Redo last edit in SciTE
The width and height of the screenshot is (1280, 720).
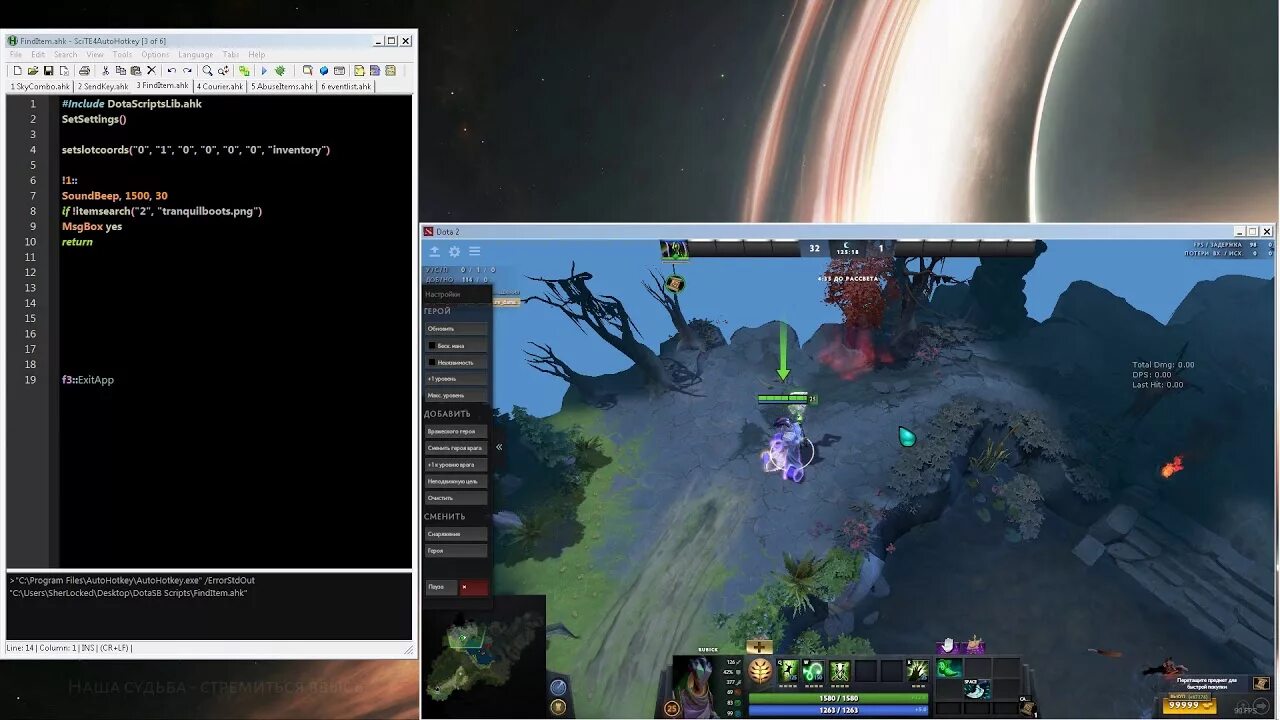click(187, 71)
